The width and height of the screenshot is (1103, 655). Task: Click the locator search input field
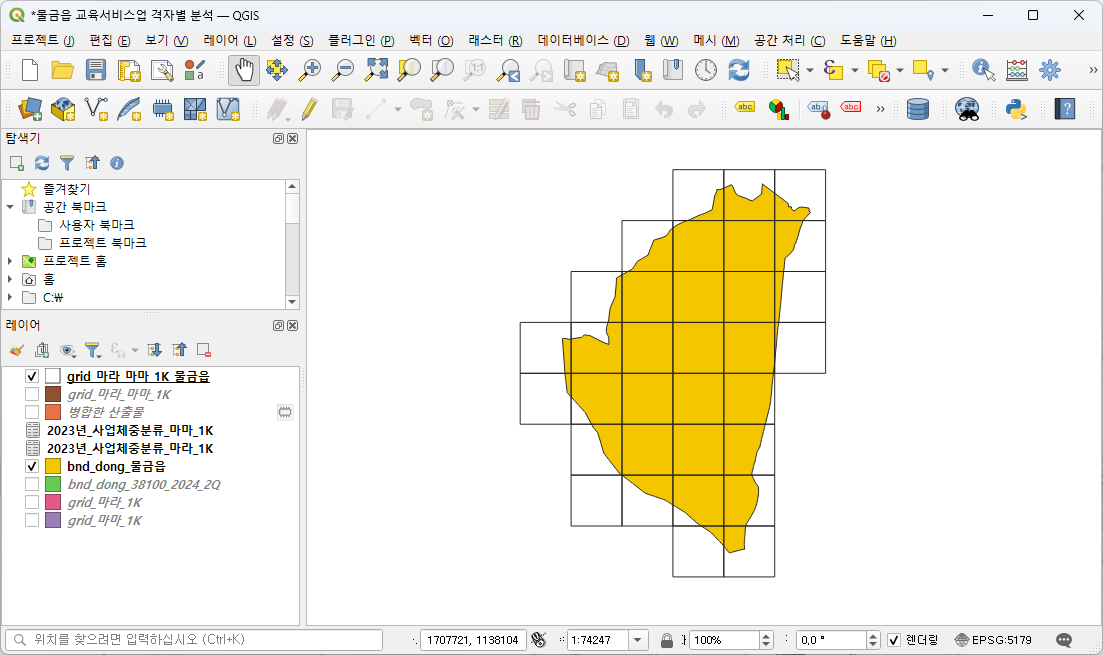click(x=194, y=640)
